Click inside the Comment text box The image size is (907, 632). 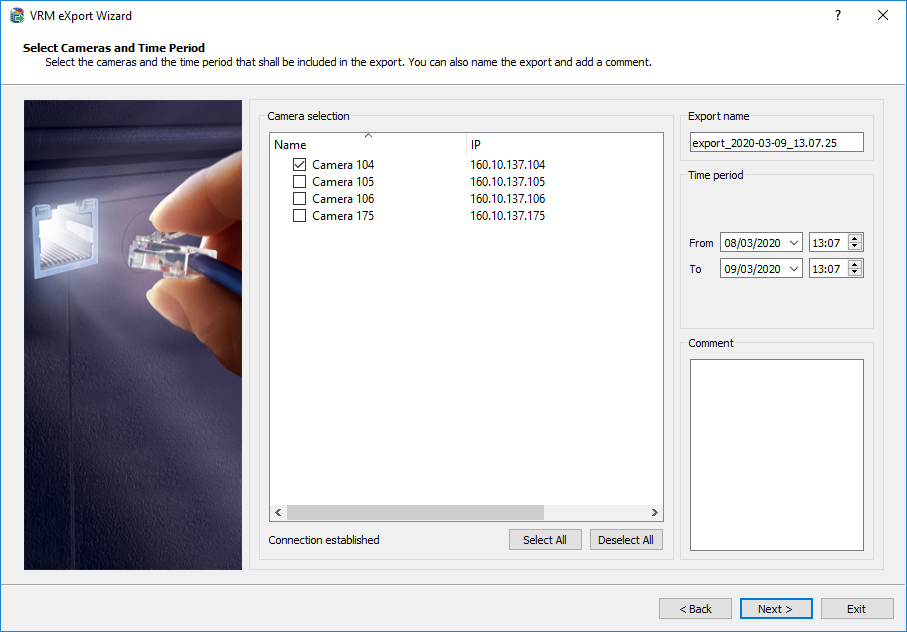click(x=776, y=455)
